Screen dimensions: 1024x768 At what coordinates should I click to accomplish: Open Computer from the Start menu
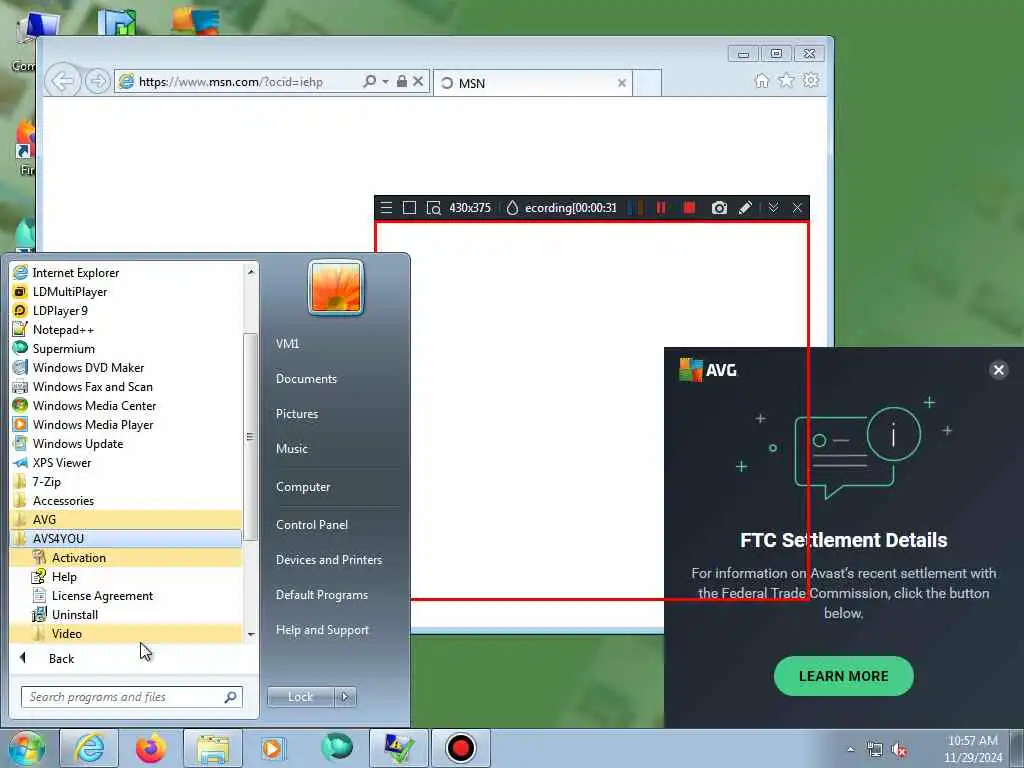[x=303, y=487]
